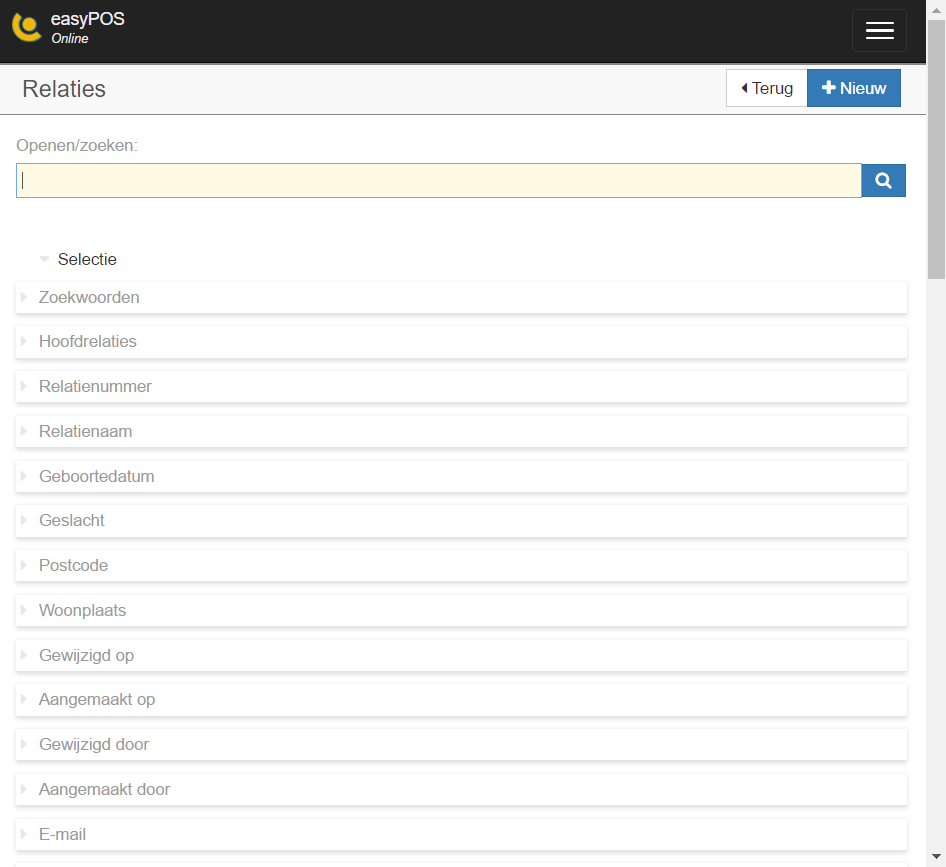Expand the Gewijzigd op filter
946x867 pixels.
click(x=462, y=655)
